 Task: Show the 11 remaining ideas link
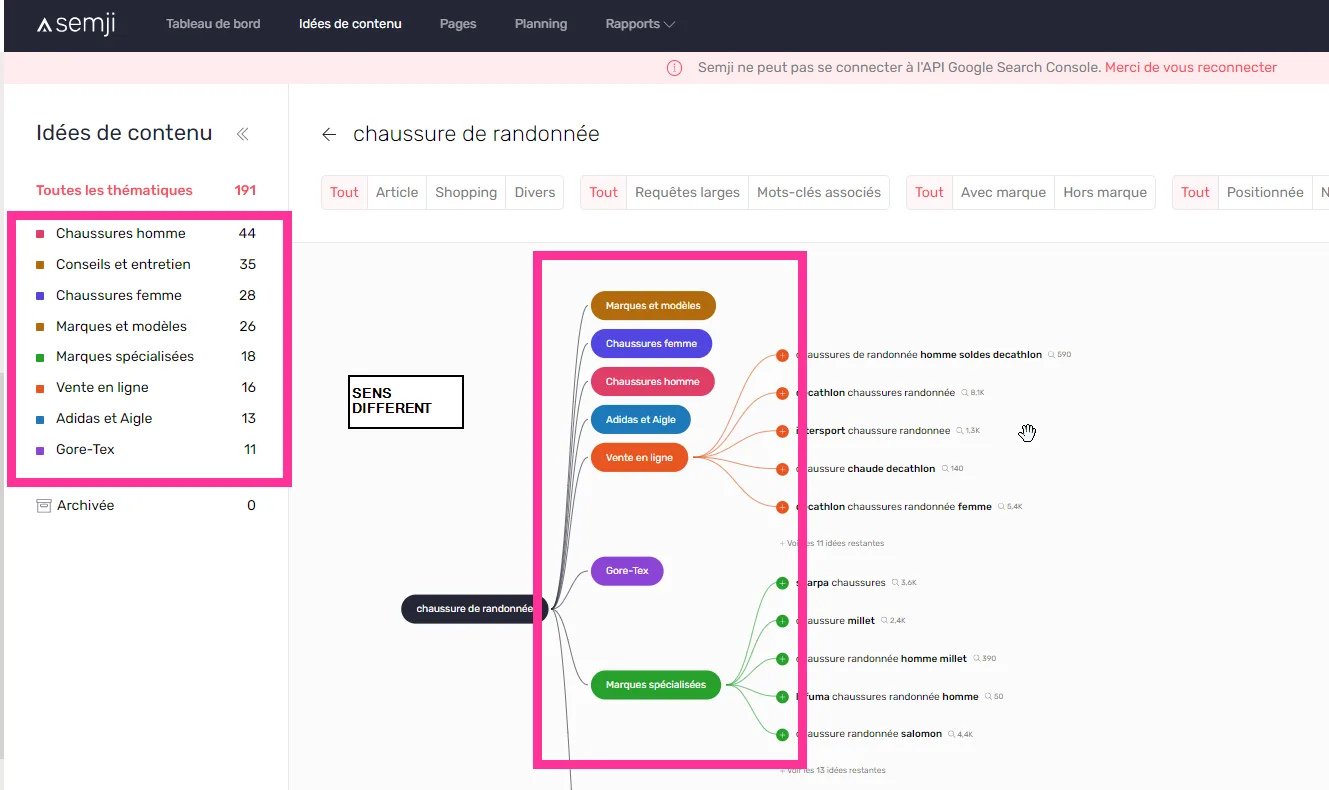pos(832,543)
